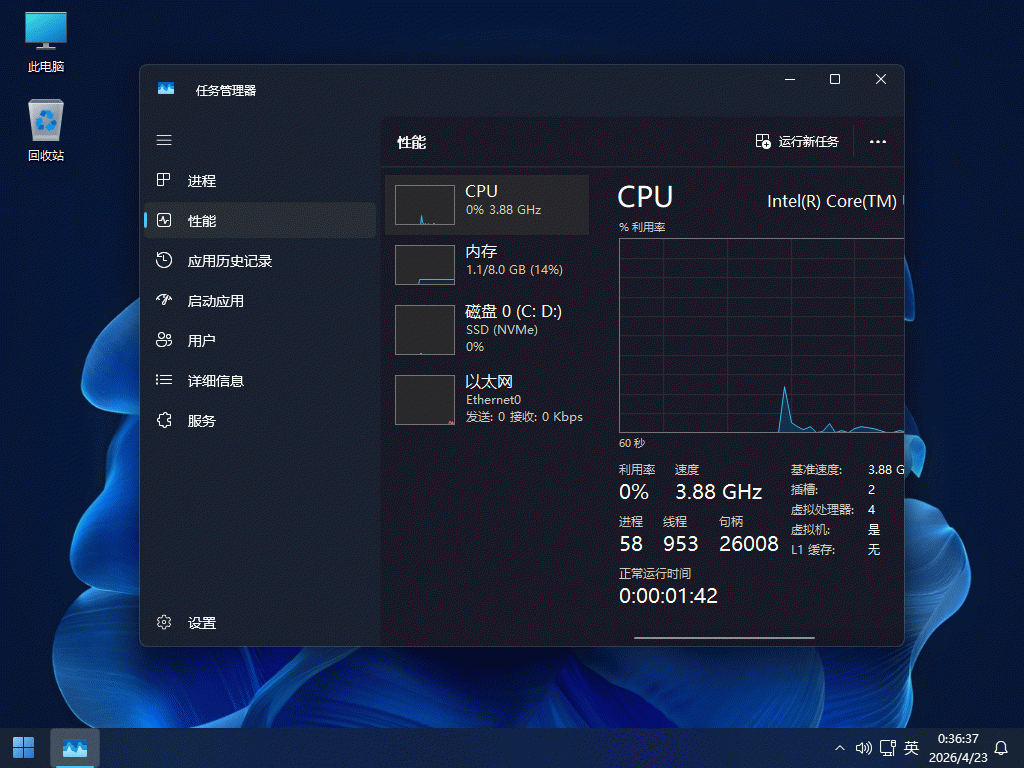Open the notification bell icon

click(x=1001, y=748)
